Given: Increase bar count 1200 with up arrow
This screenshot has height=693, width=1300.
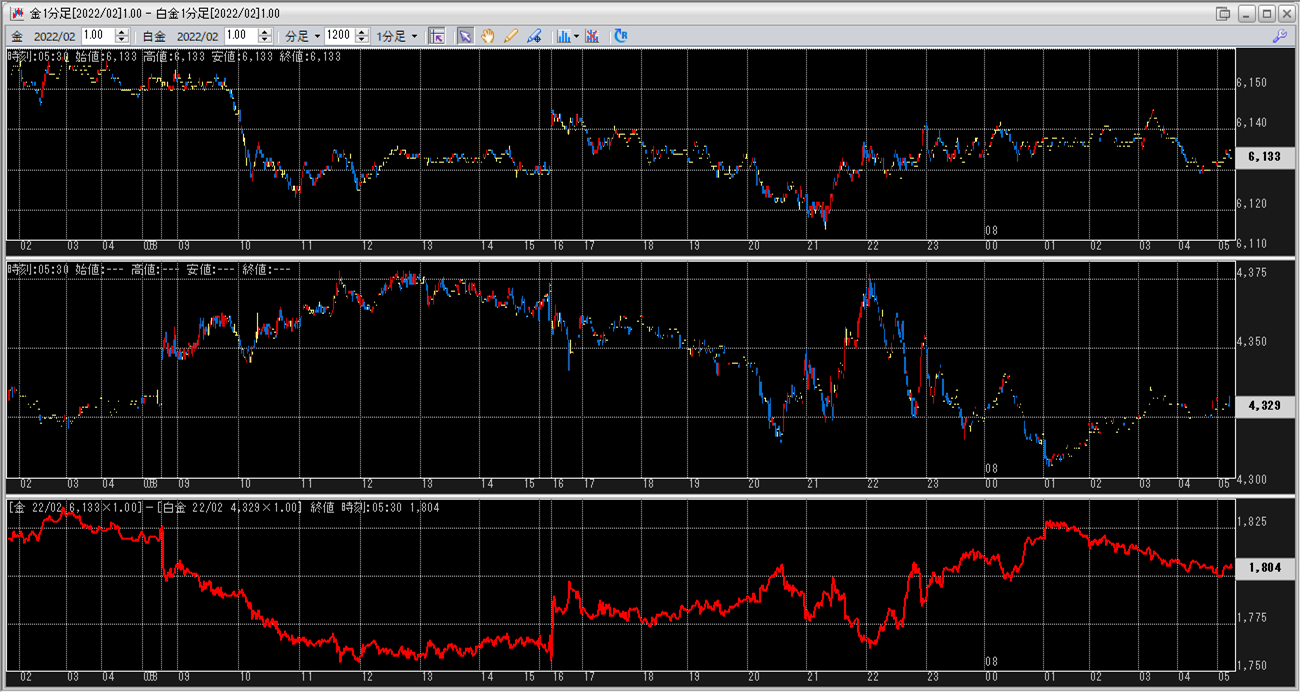Looking at the screenshot, I should tap(362, 31).
